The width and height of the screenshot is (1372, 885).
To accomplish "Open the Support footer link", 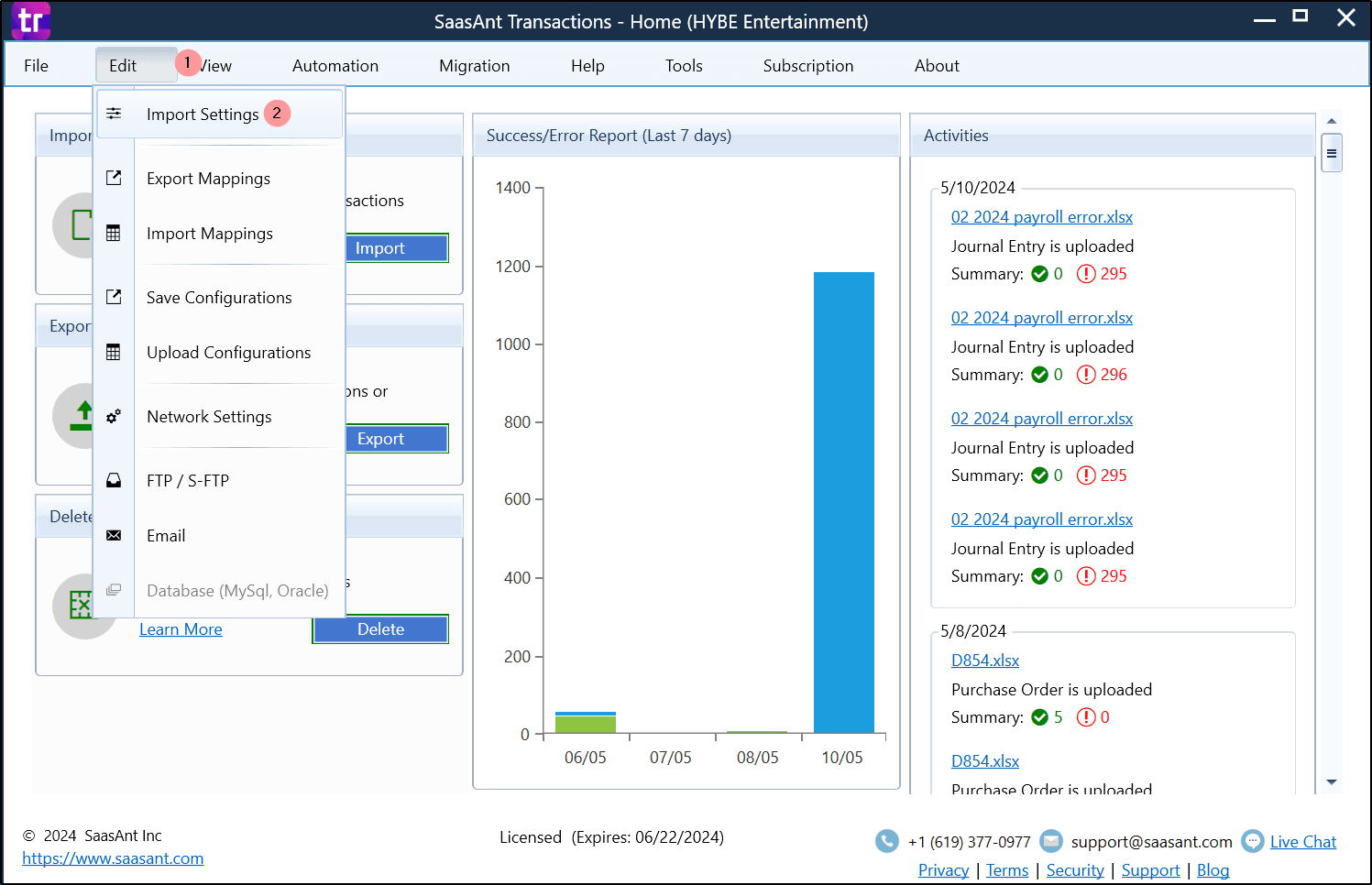I will point(1150,869).
